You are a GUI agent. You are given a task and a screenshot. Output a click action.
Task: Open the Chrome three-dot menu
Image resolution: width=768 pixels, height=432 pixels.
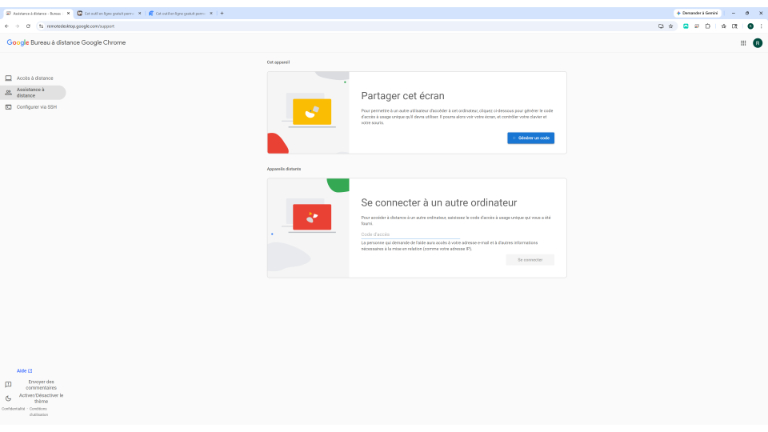[762, 26]
